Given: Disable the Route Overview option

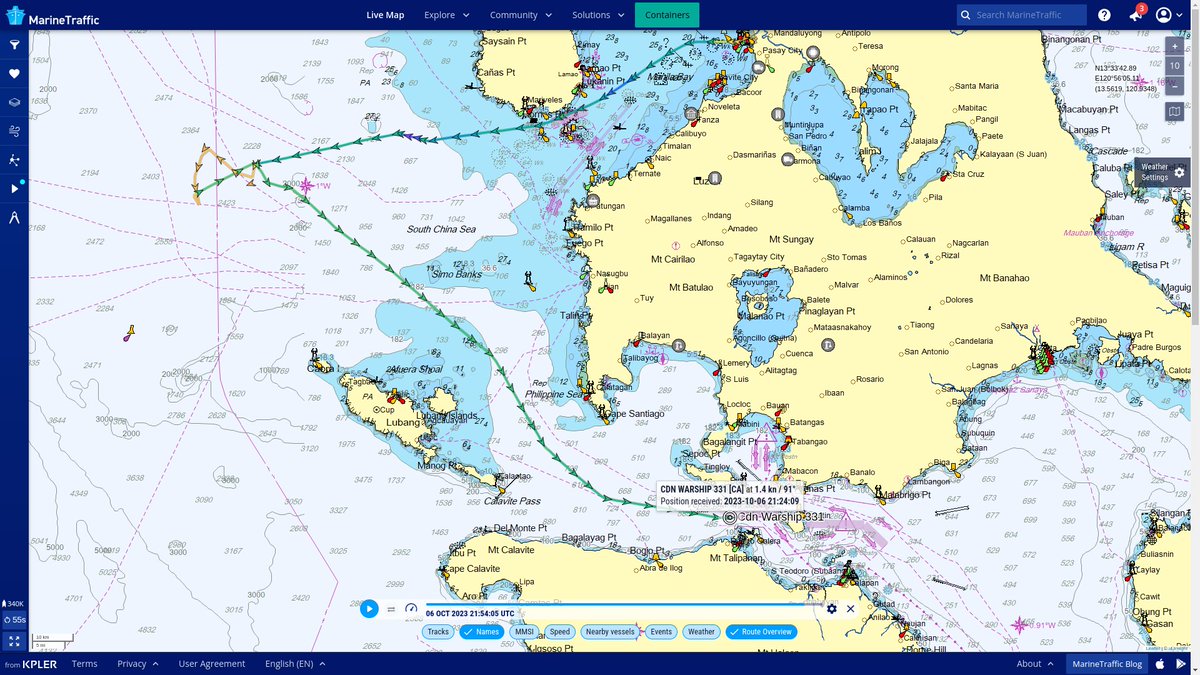Looking at the screenshot, I should [x=762, y=632].
